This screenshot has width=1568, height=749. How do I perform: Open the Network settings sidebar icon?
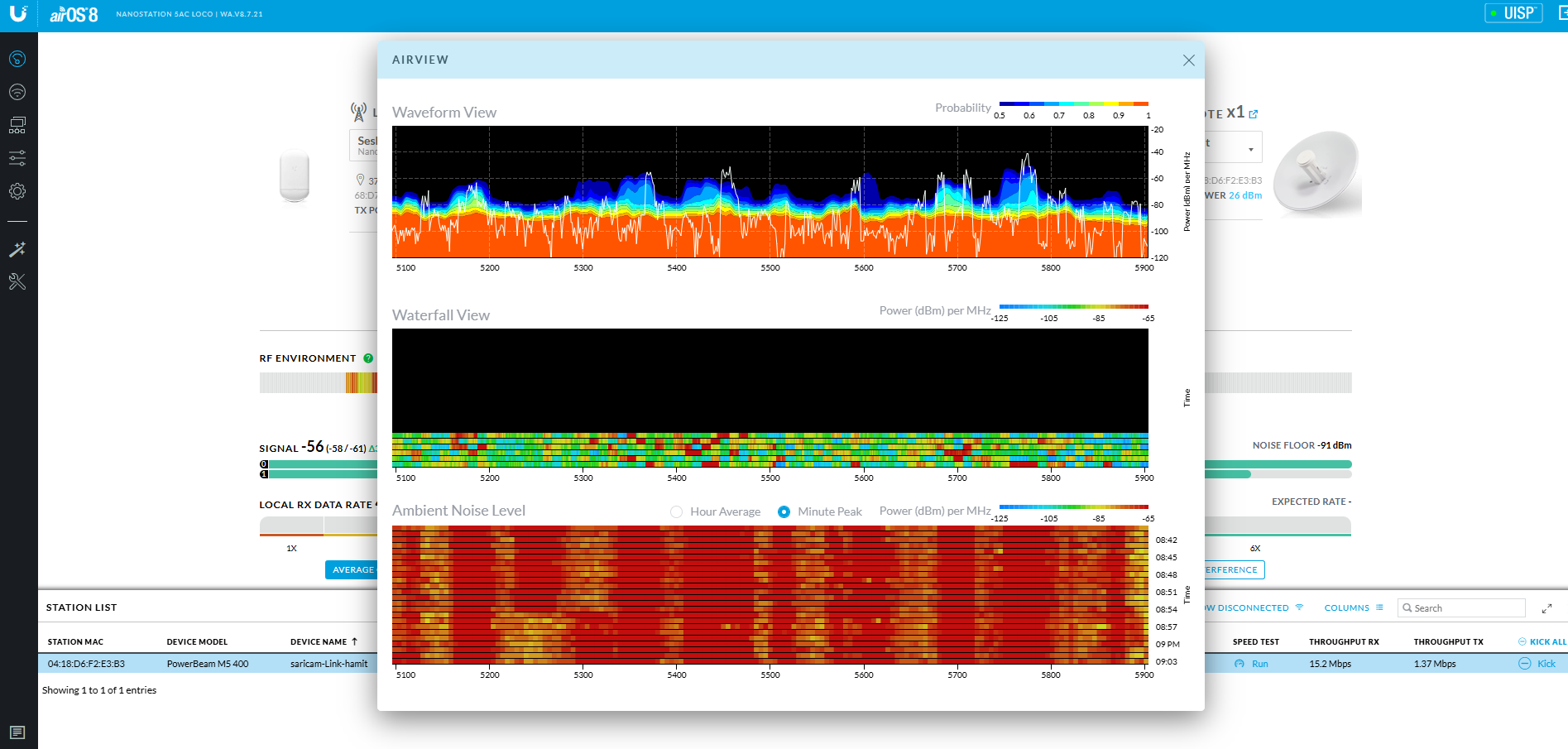click(x=17, y=125)
